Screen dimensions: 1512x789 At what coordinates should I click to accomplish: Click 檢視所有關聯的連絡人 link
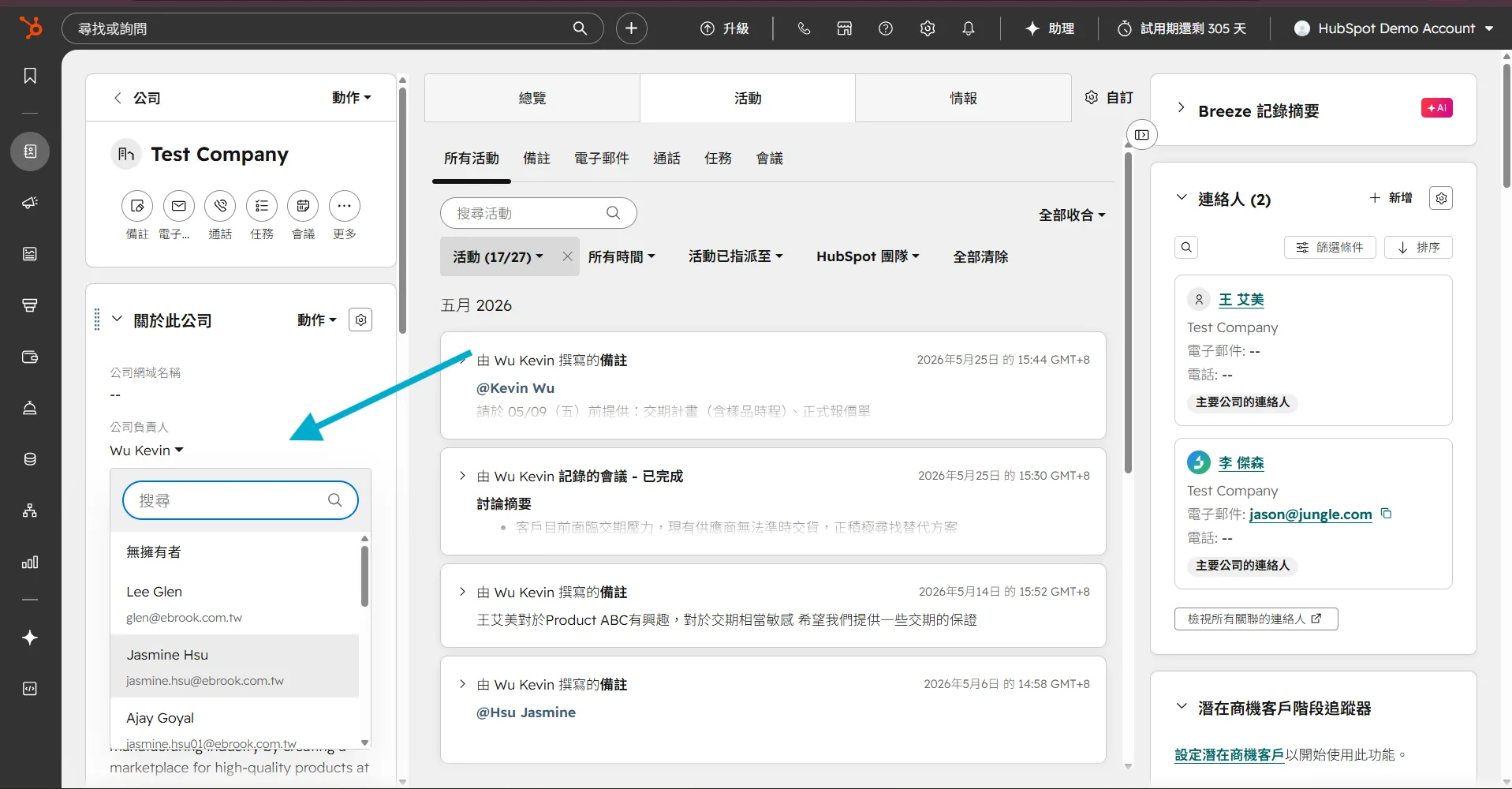pyautogui.click(x=1256, y=619)
